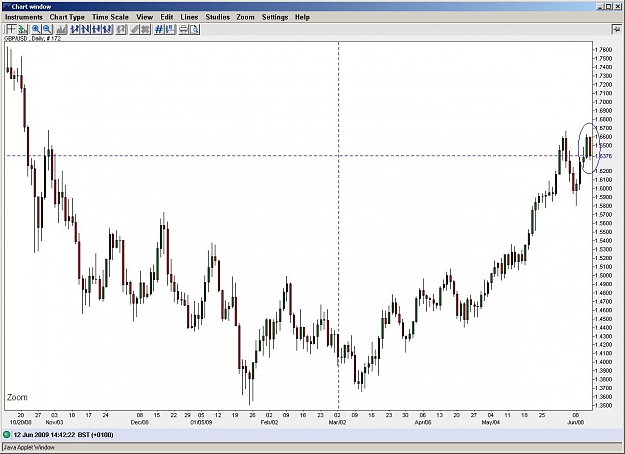This screenshot has width=625, height=454.
Task: Toggle the blue # grid icon
Action: coord(159,29)
